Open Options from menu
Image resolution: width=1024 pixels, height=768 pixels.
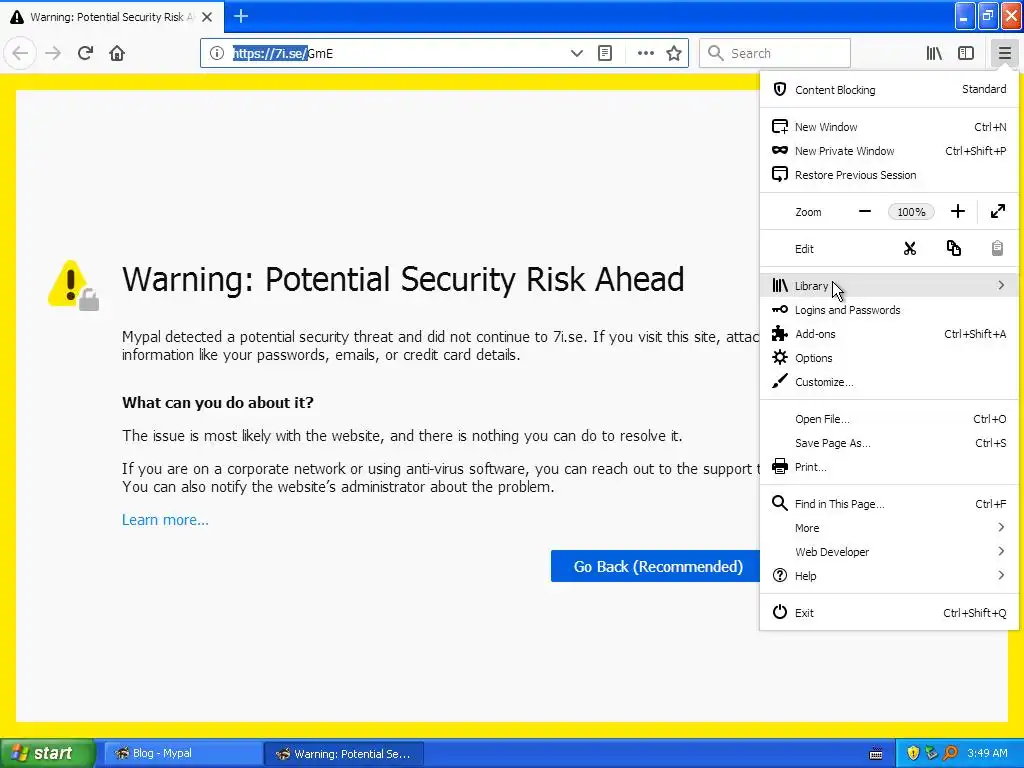[x=889, y=358]
